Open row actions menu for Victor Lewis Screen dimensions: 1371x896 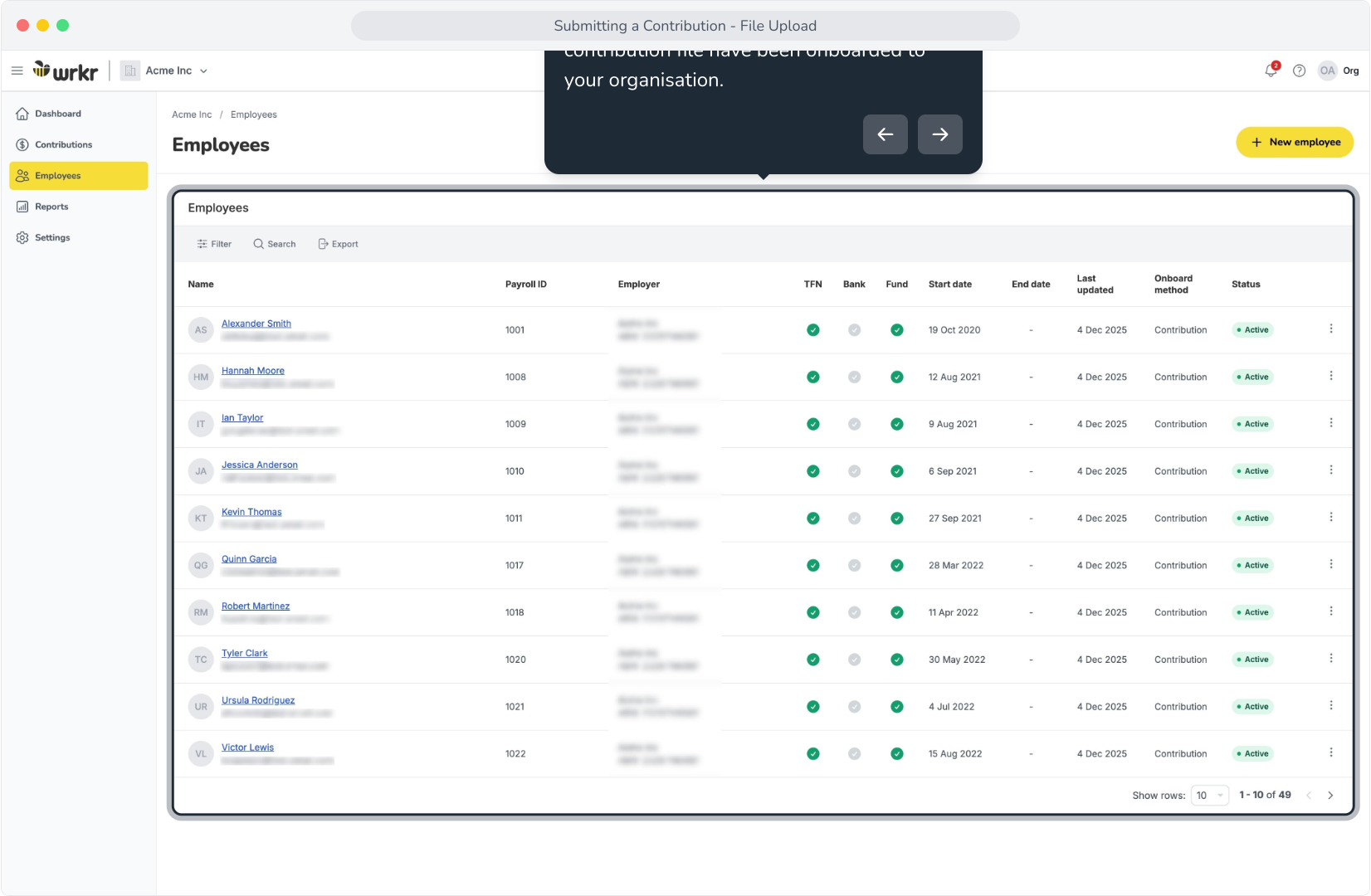(1331, 753)
